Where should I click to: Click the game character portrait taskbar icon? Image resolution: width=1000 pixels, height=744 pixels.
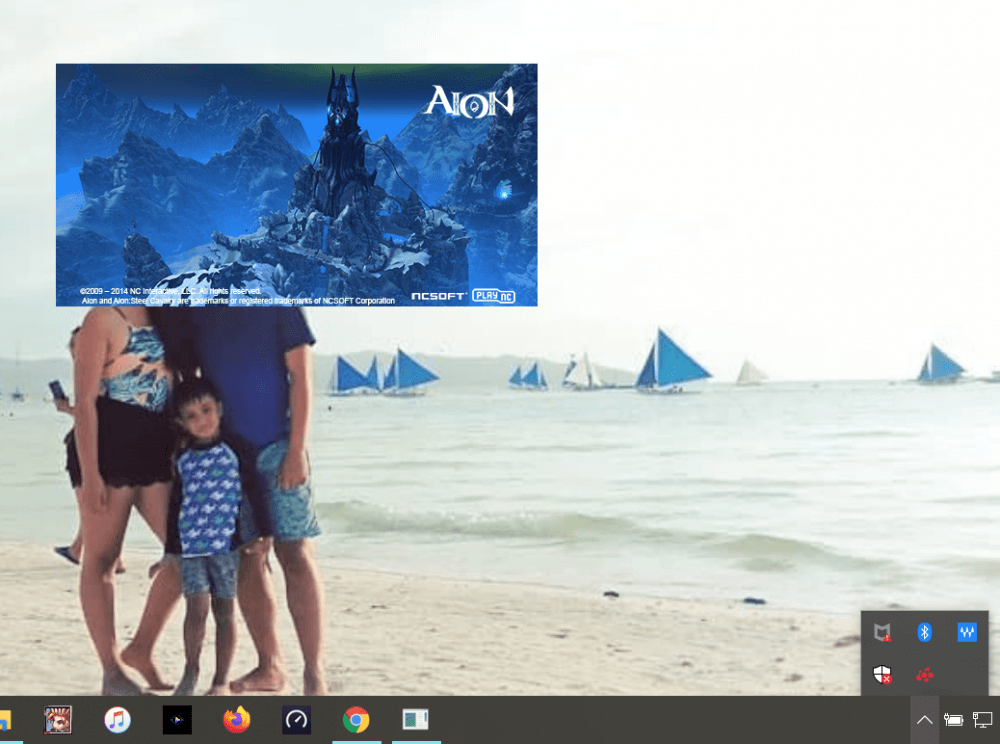(x=58, y=720)
